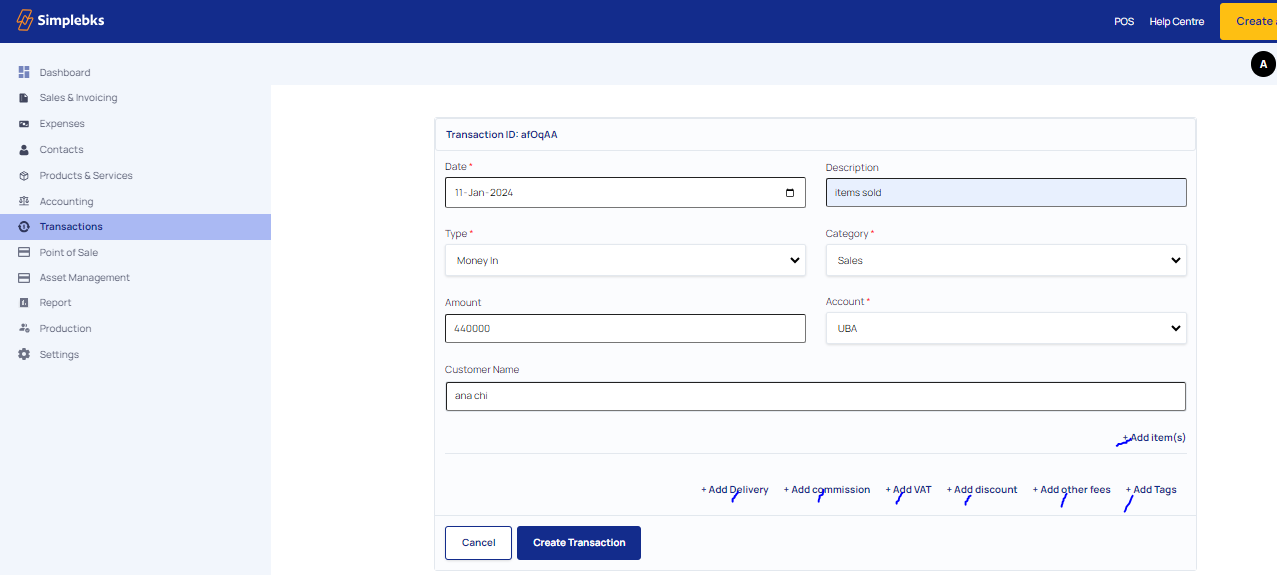The width and height of the screenshot is (1277, 575).
Task: Click the Settings gear icon
Action: (x=24, y=354)
